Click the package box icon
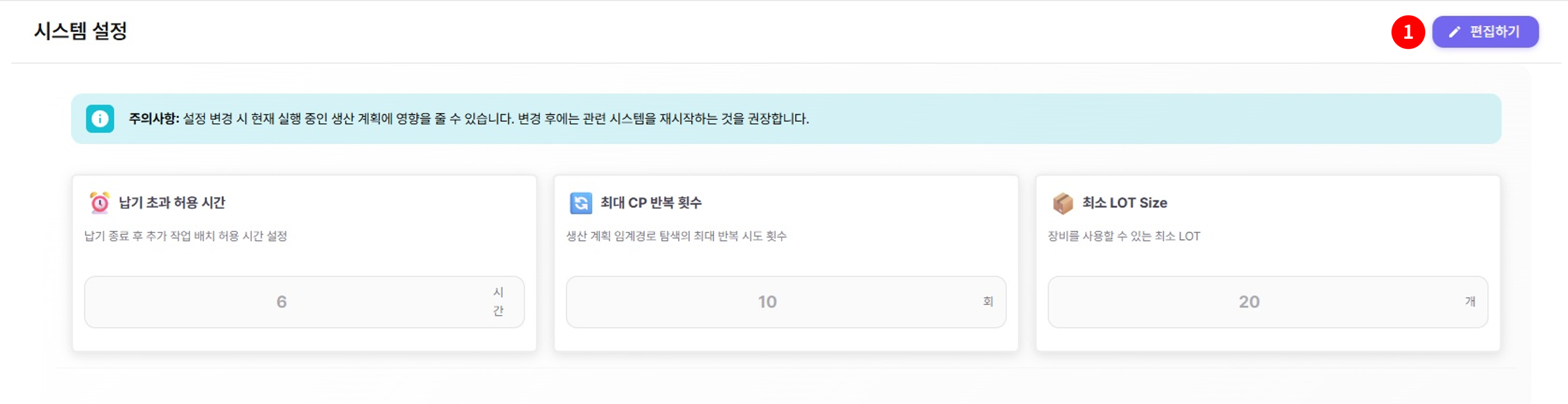The width and height of the screenshot is (1568, 404). pyautogui.click(x=1062, y=202)
